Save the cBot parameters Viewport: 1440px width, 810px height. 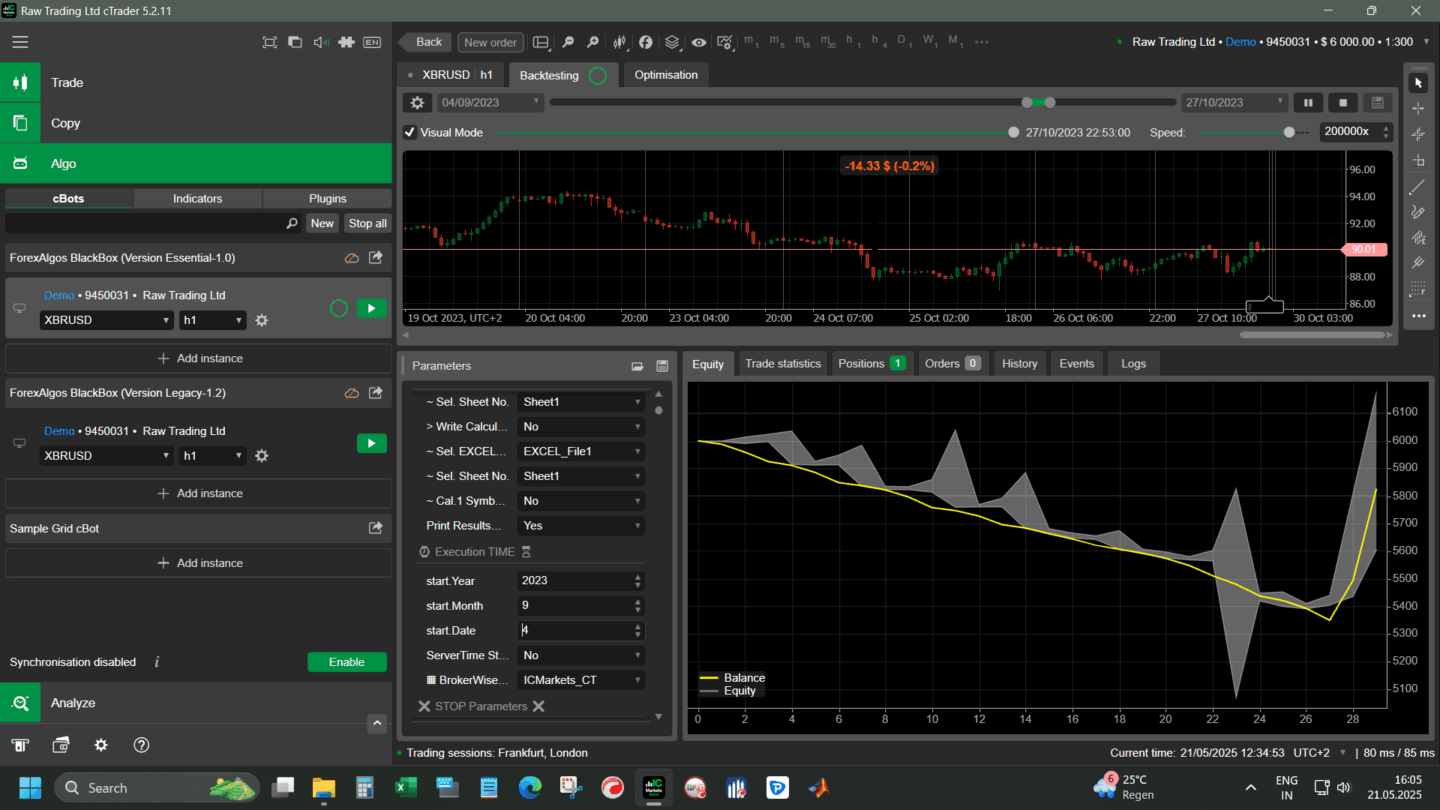point(661,366)
